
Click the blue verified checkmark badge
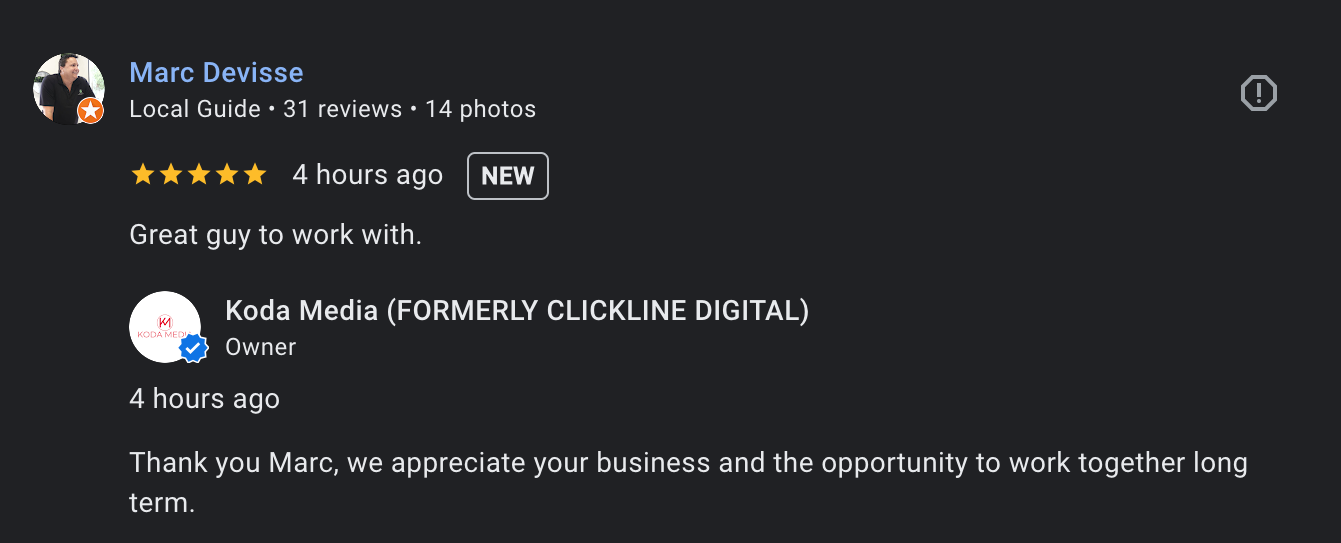tap(194, 349)
